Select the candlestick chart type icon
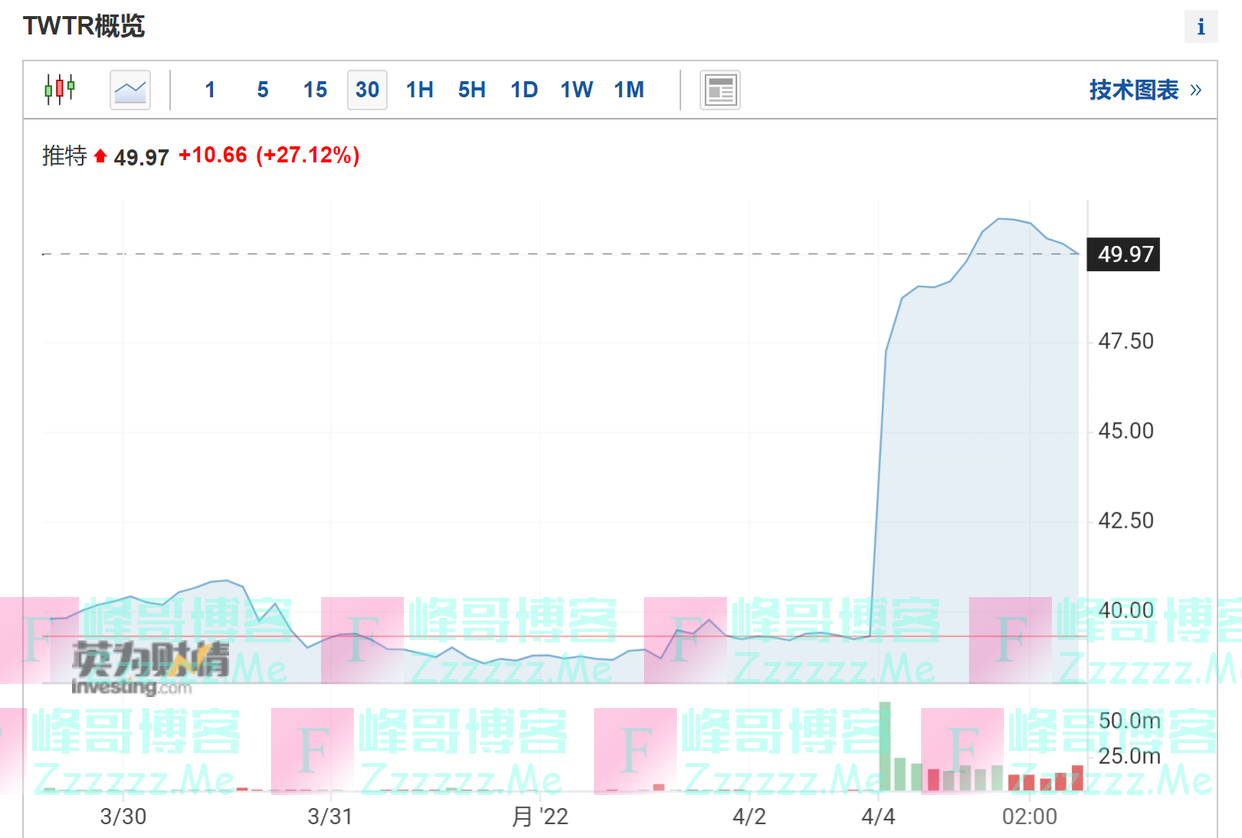The width and height of the screenshot is (1242, 838). click(59, 90)
